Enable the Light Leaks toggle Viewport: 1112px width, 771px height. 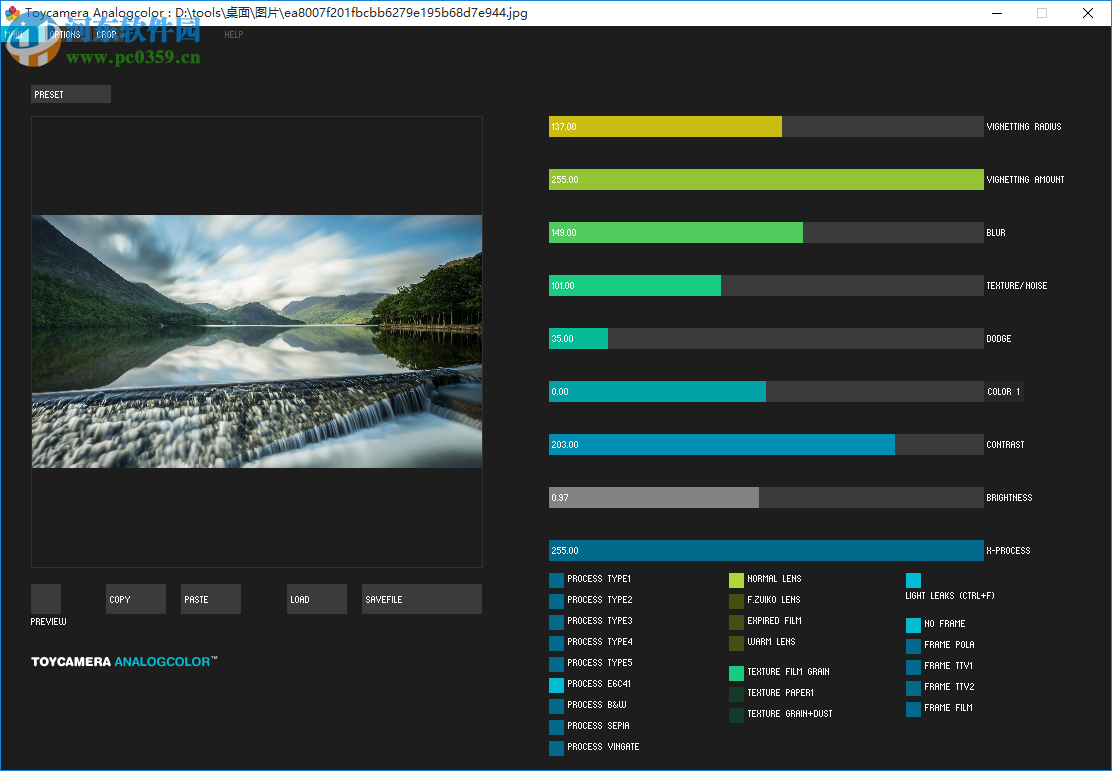pos(913,580)
